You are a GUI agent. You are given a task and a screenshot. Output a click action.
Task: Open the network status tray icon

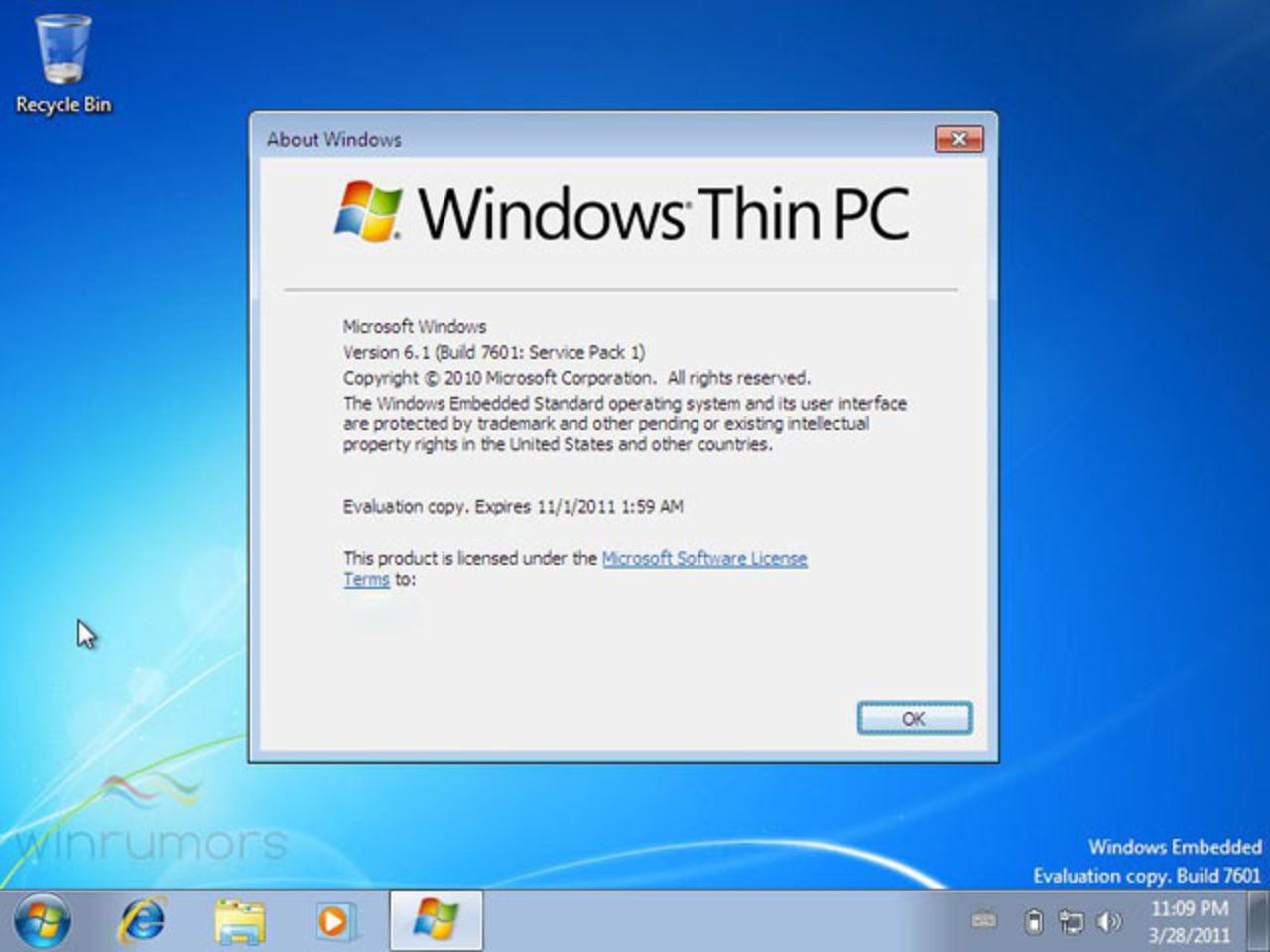pos(1071,922)
